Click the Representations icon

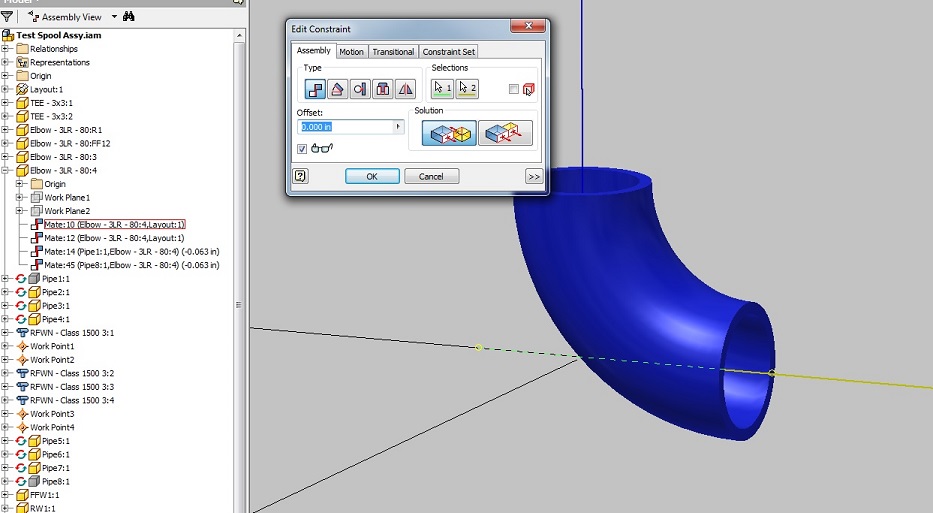22,62
